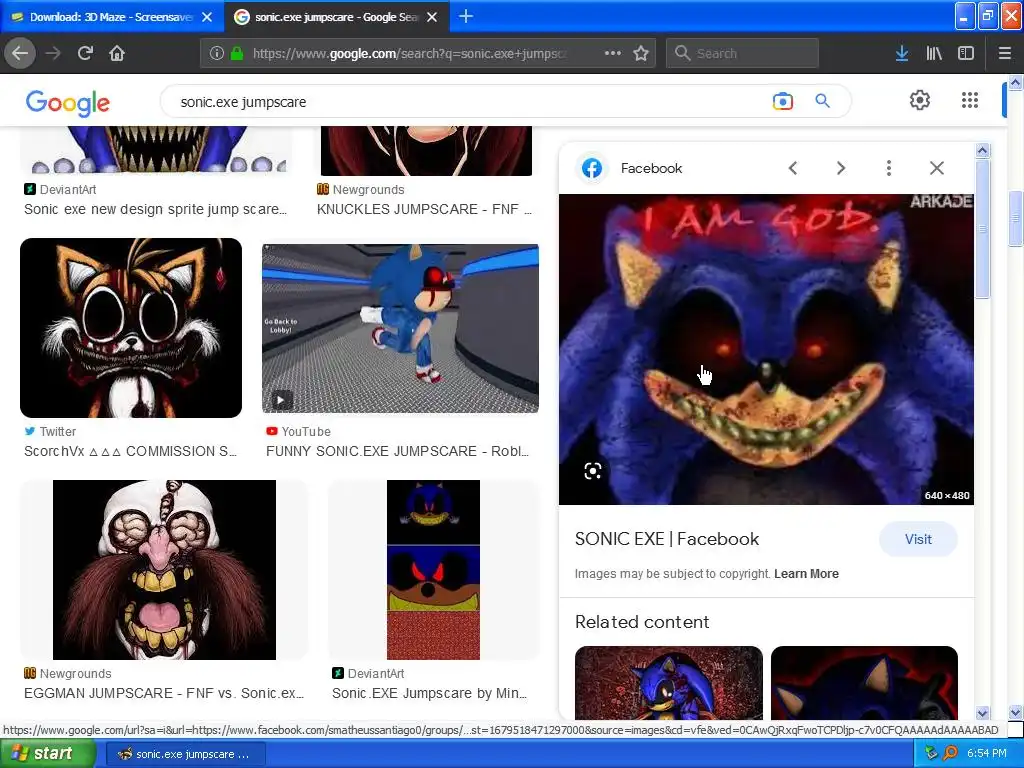Reload the page with the refresh icon
This screenshot has width=1024, height=768.
click(85, 53)
